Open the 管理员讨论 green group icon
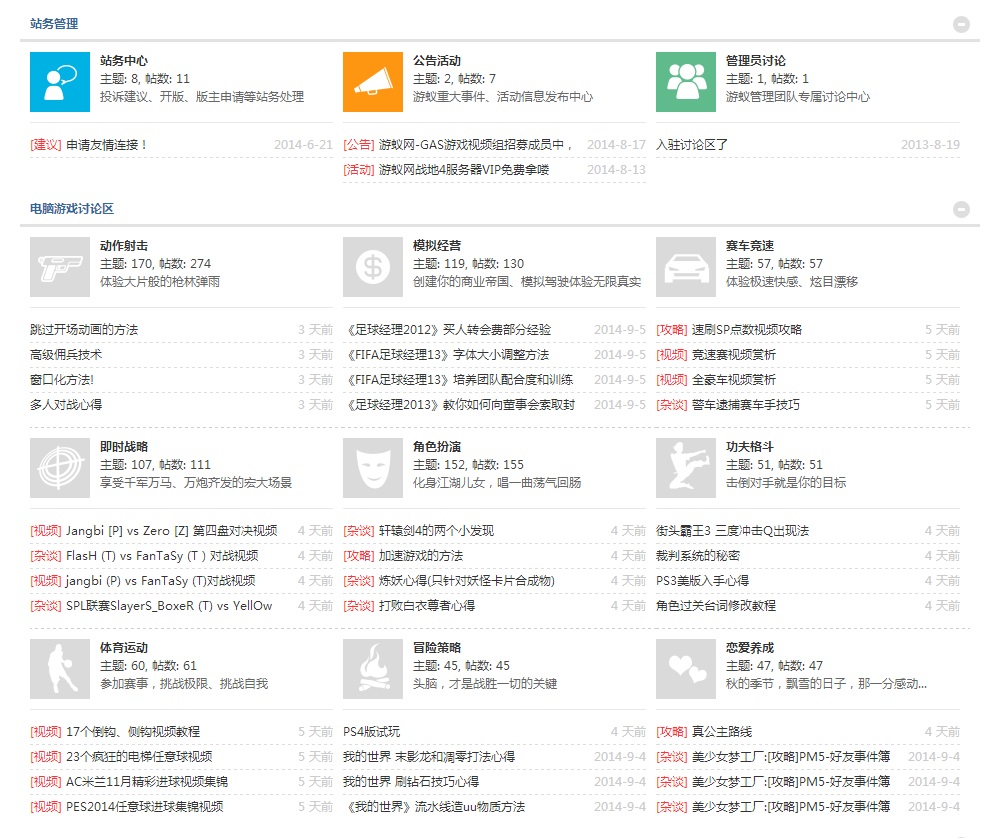The width and height of the screenshot is (1000, 838). coord(686,82)
